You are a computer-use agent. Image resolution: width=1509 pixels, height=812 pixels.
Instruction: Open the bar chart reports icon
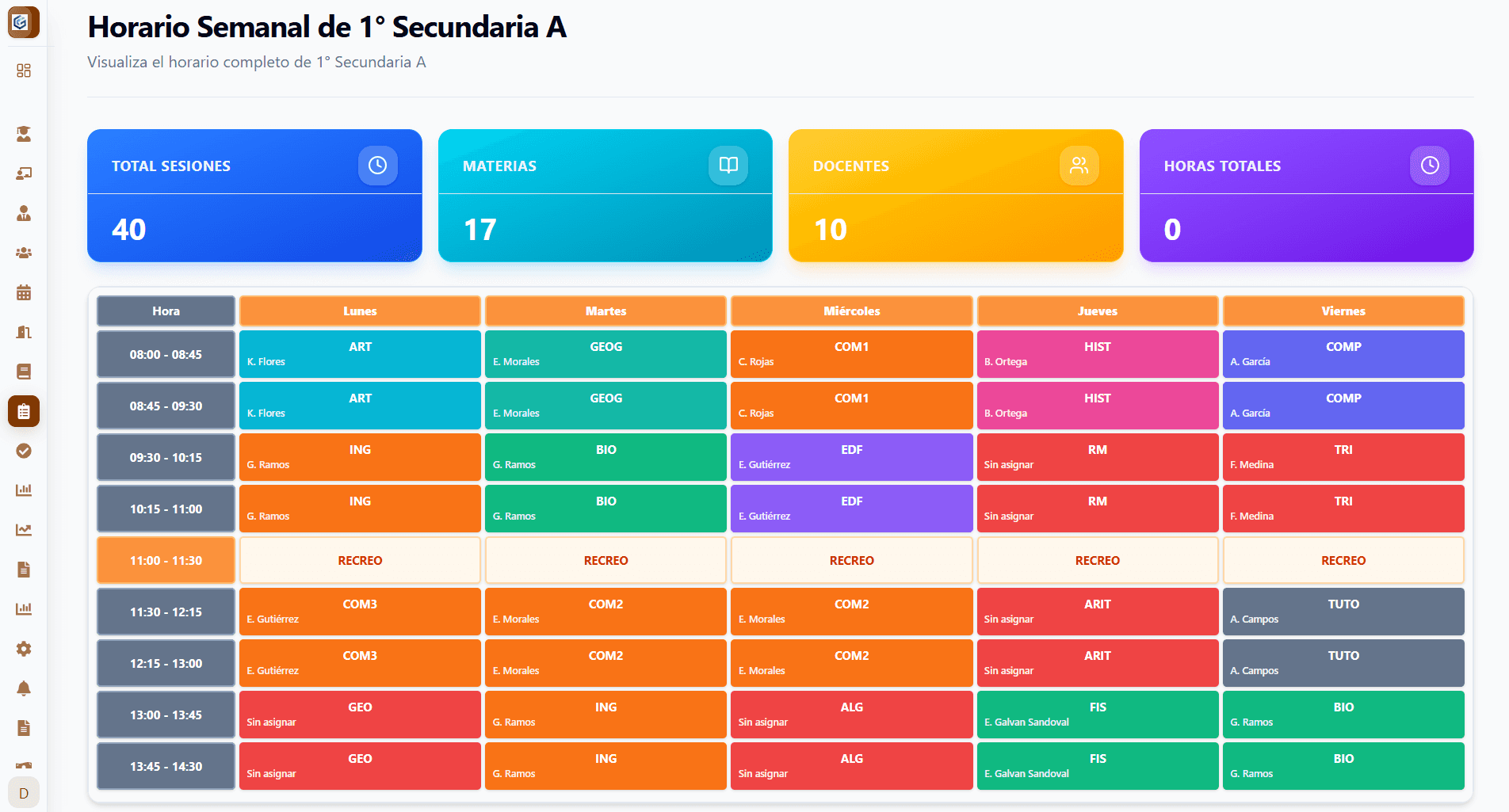(x=24, y=490)
